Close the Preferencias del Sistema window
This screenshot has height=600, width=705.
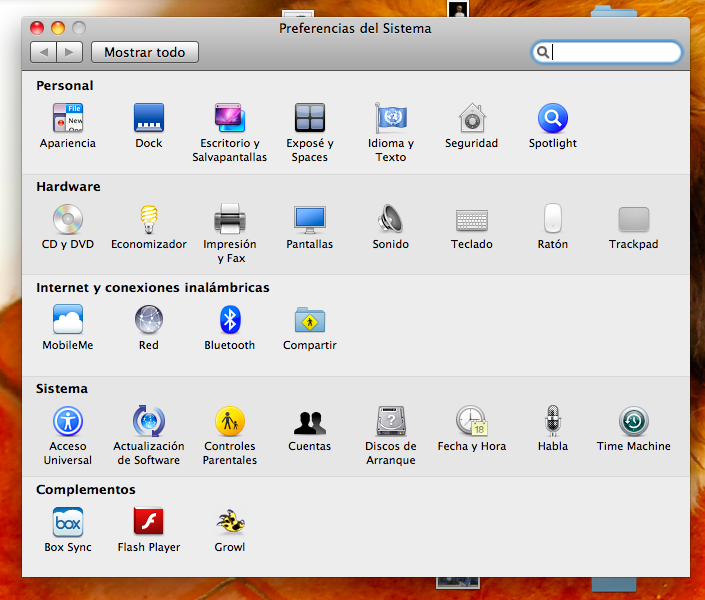point(37,28)
